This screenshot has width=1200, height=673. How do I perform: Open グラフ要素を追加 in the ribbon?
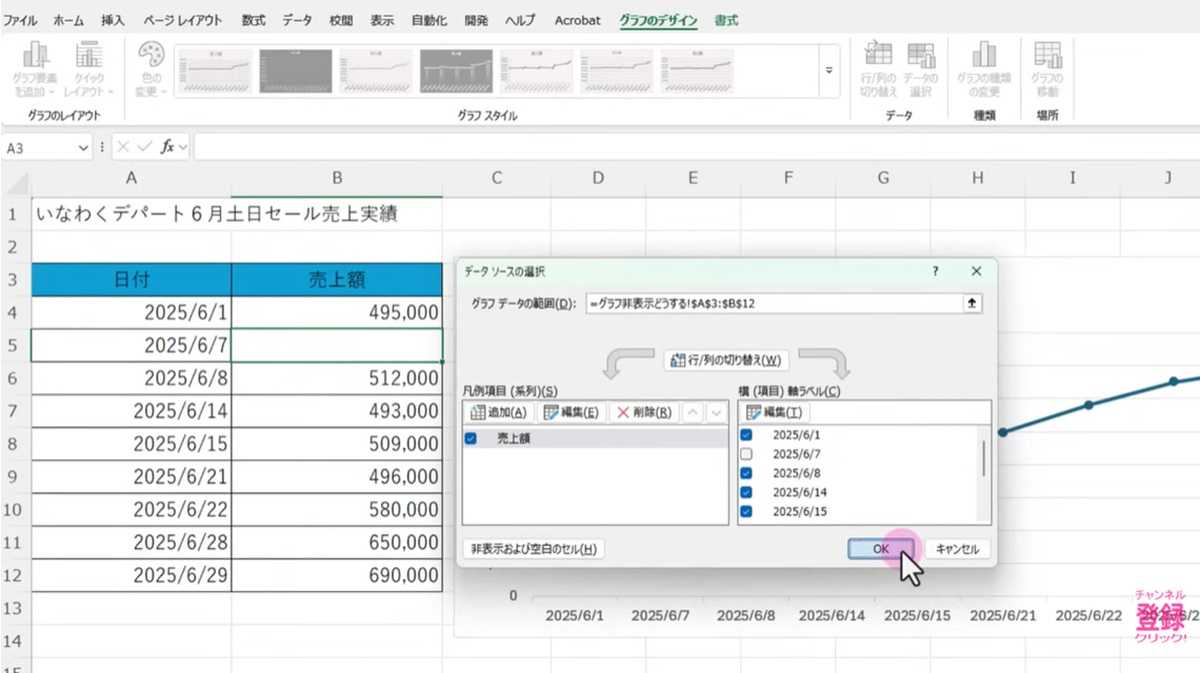click(36, 67)
